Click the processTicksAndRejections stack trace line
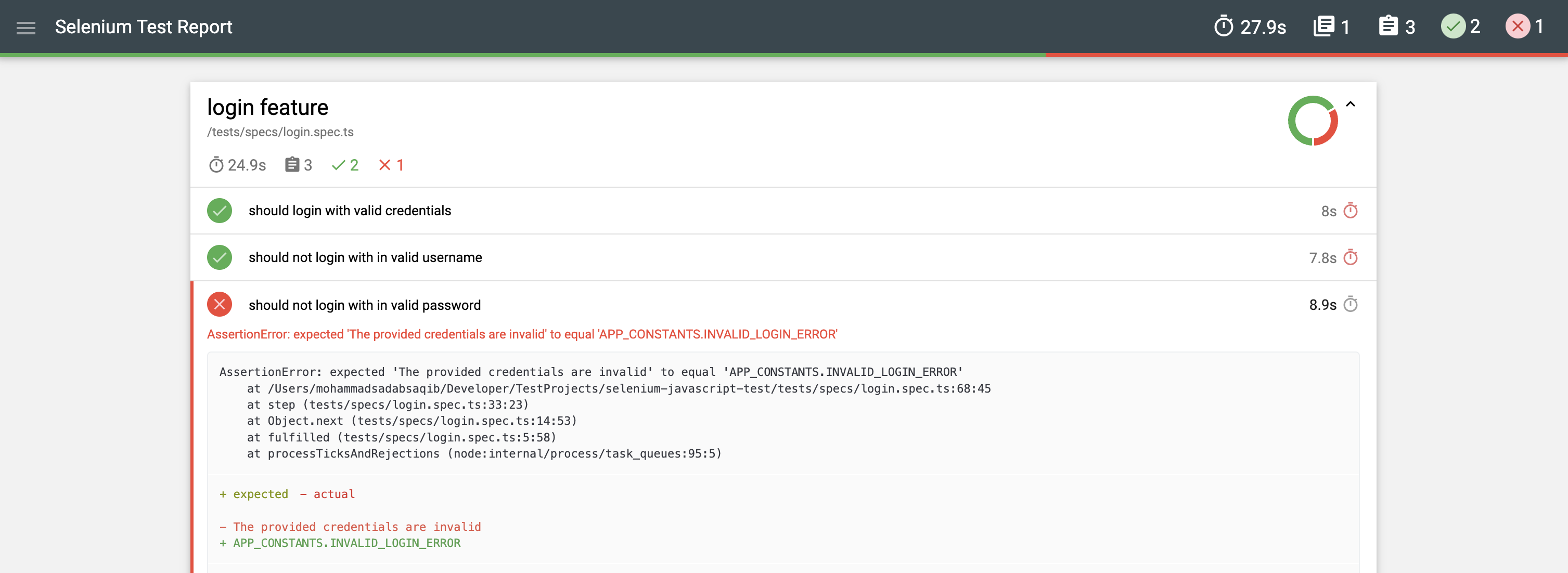 click(484, 454)
